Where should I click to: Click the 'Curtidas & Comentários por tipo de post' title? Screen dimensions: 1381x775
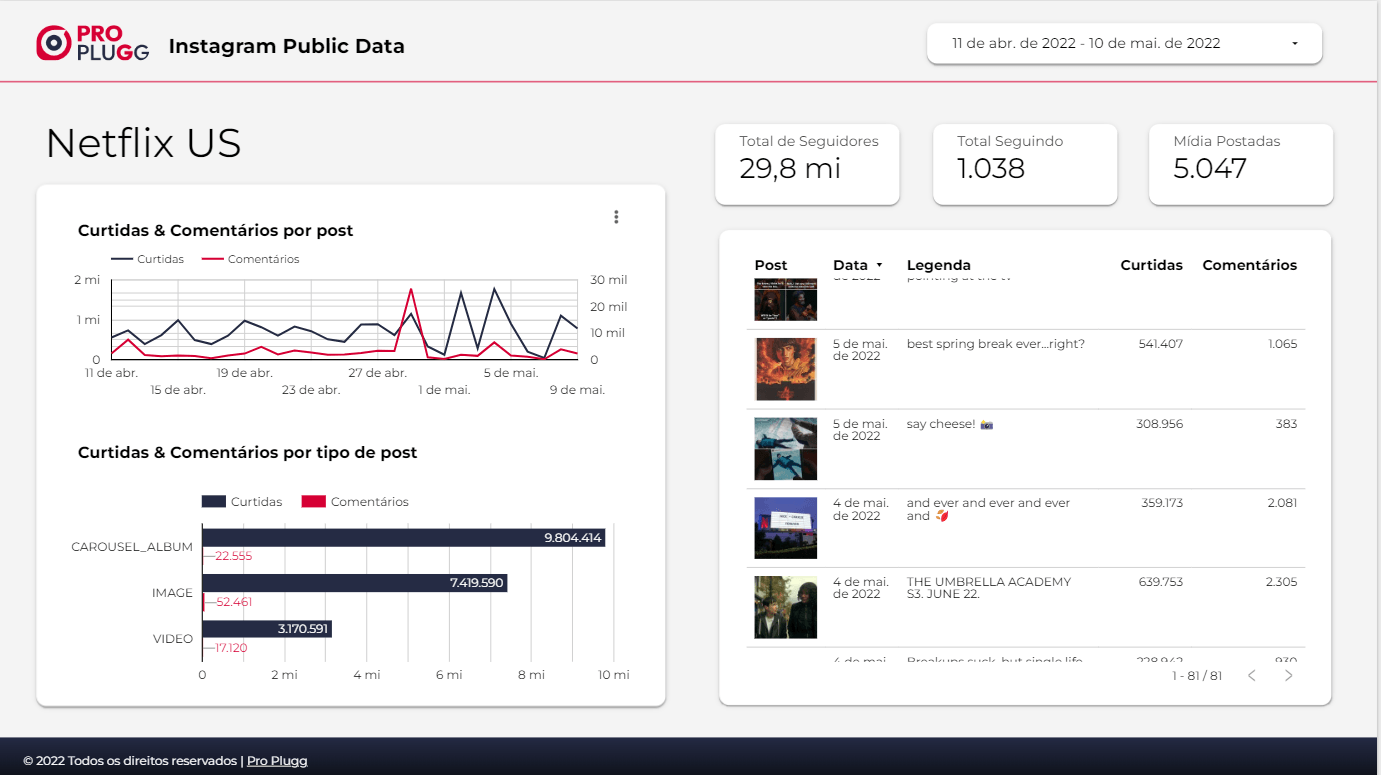248,453
